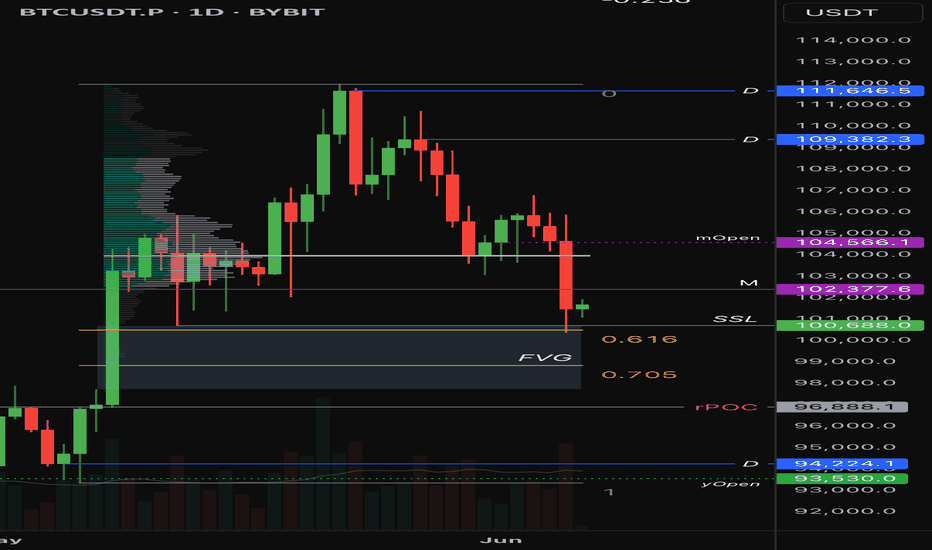Select the 96,888.1 grey rPOC price label

pos(842,407)
